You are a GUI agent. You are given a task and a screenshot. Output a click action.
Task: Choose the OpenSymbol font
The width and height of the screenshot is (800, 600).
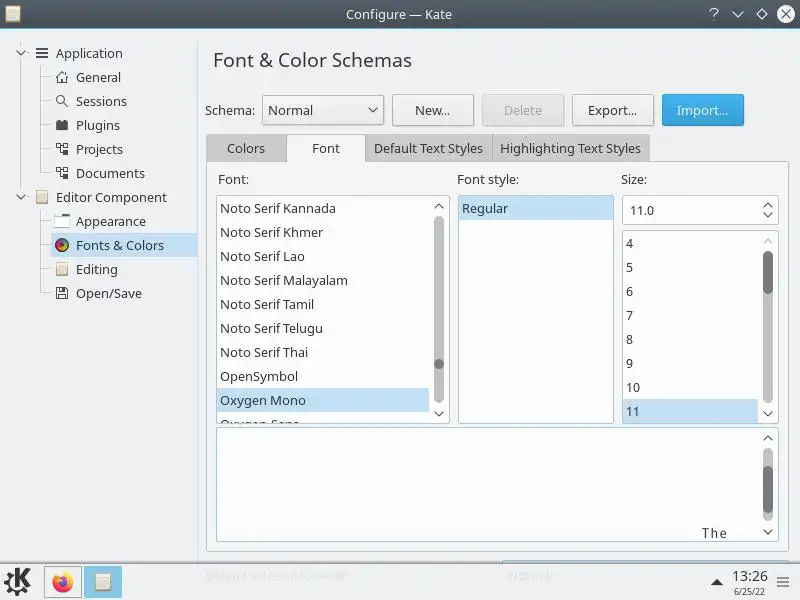pyautogui.click(x=322, y=376)
